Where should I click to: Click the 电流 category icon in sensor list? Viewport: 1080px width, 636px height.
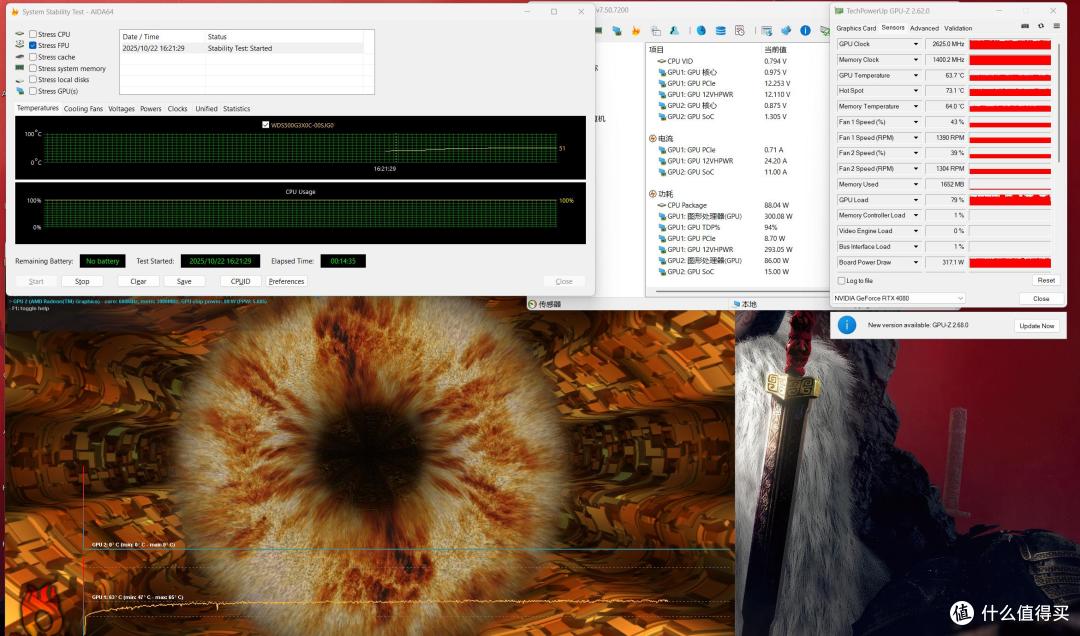pyautogui.click(x=652, y=139)
